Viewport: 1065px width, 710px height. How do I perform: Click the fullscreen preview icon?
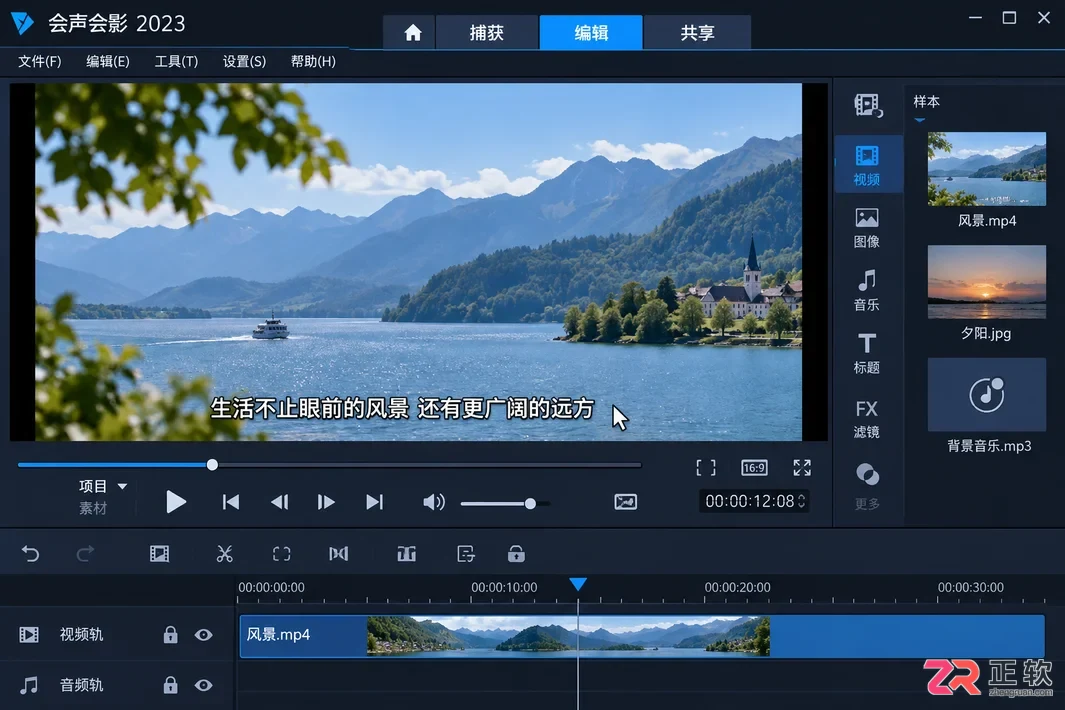(802, 467)
